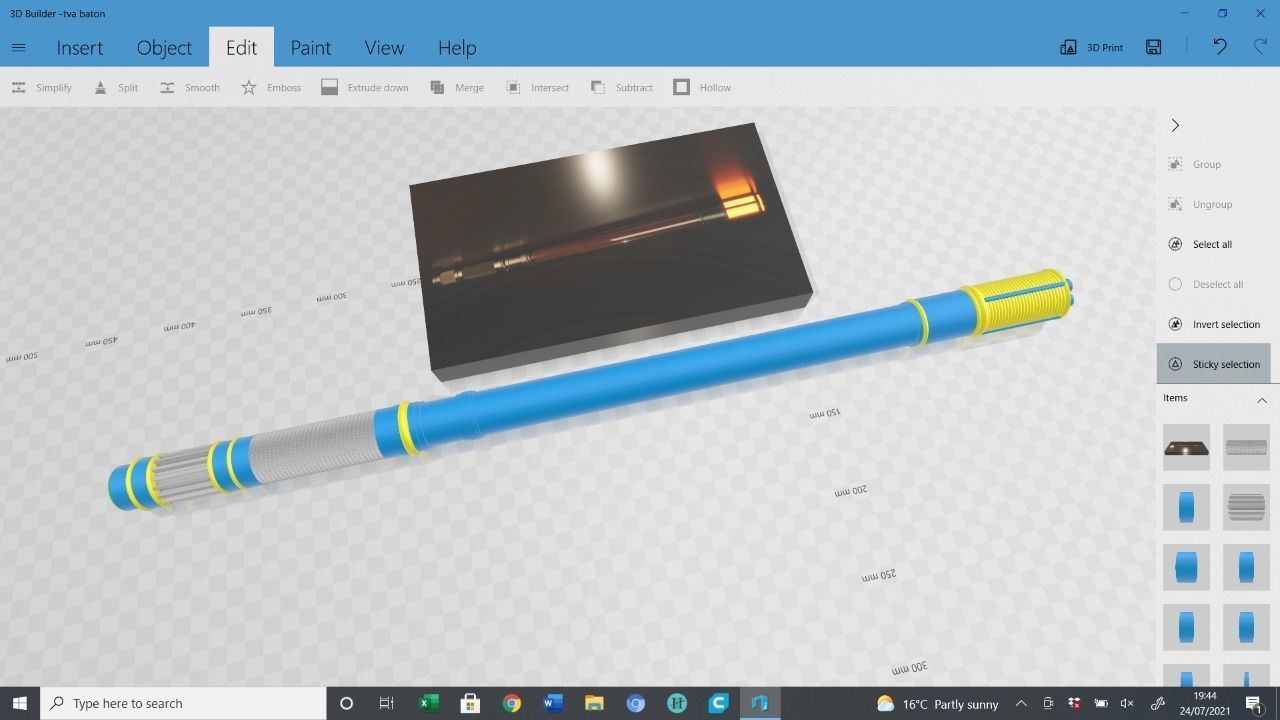Redo the last action
The image size is (1280, 720).
click(1261, 47)
